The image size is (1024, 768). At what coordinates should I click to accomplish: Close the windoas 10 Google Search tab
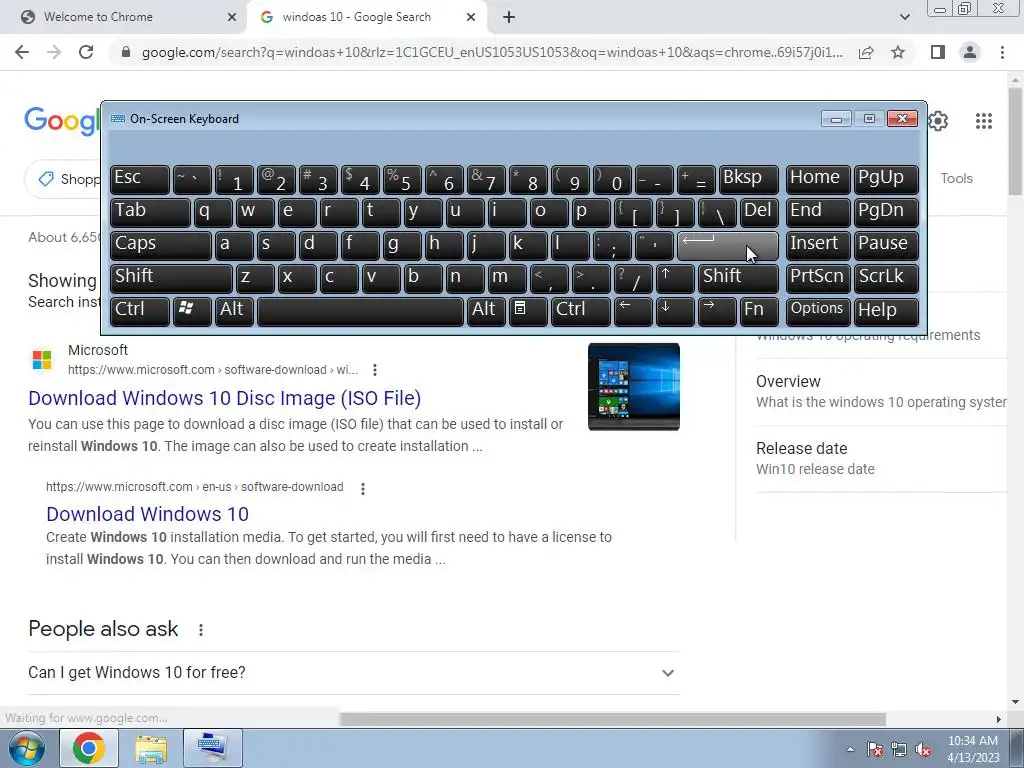pos(471,17)
